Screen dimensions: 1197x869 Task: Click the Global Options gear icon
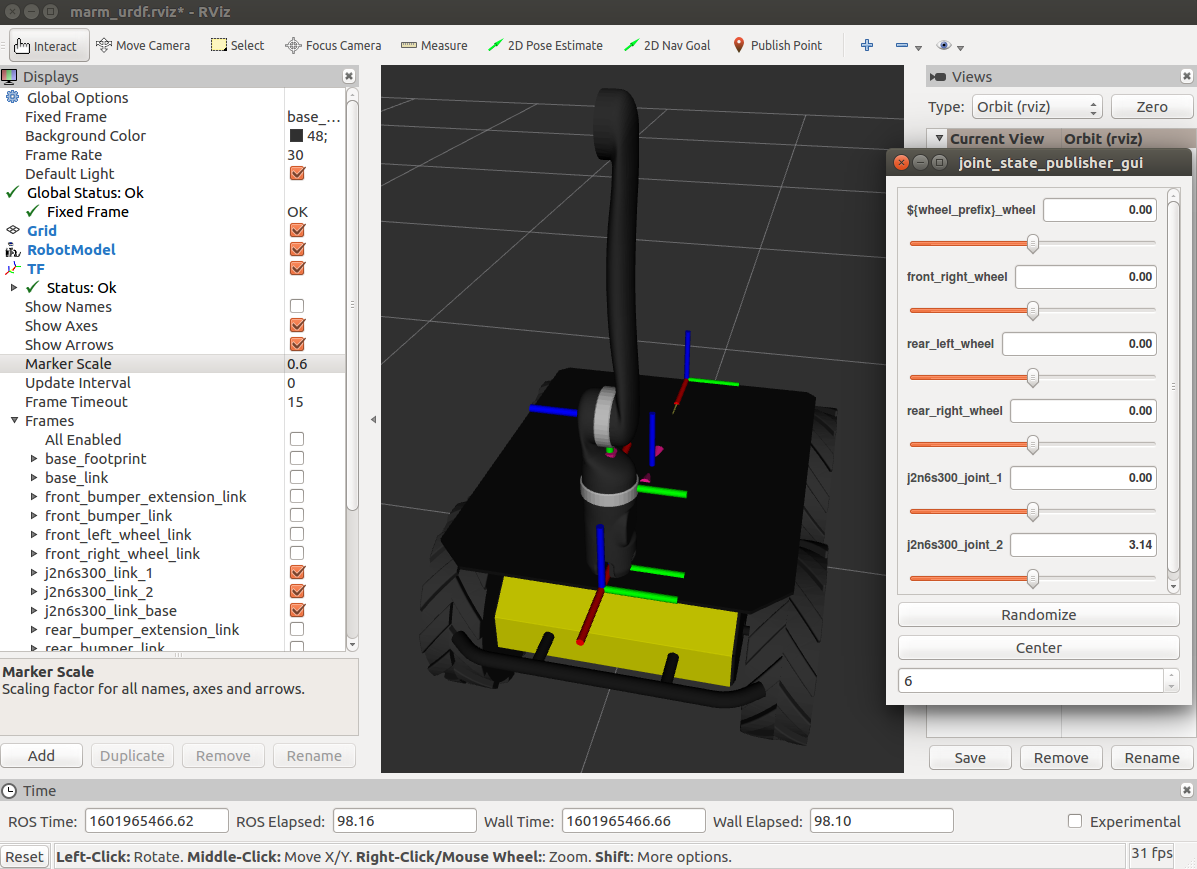(x=13, y=97)
